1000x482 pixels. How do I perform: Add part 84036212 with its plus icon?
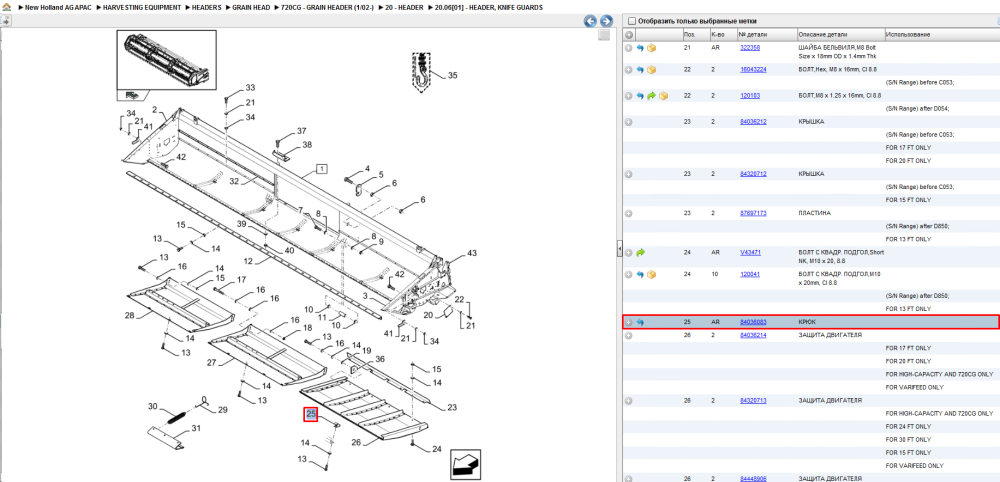coord(629,122)
